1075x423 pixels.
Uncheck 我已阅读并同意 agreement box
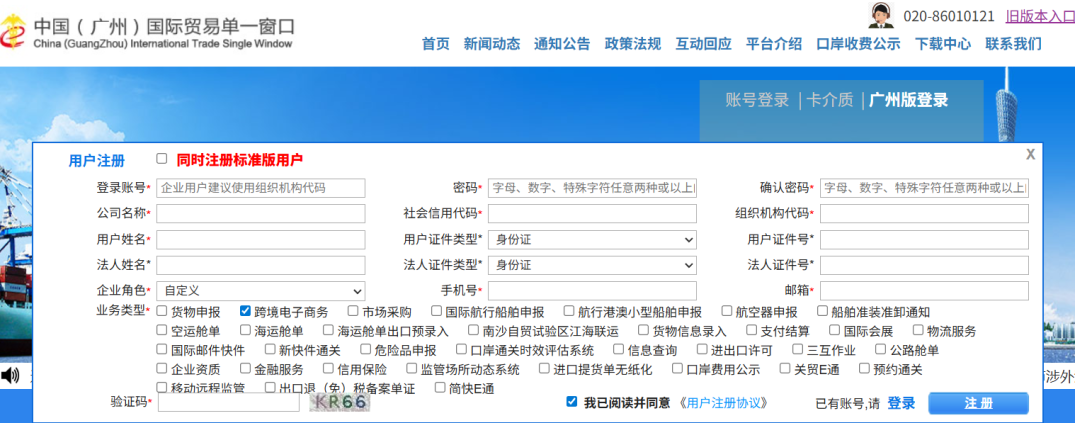tap(572, 402)
